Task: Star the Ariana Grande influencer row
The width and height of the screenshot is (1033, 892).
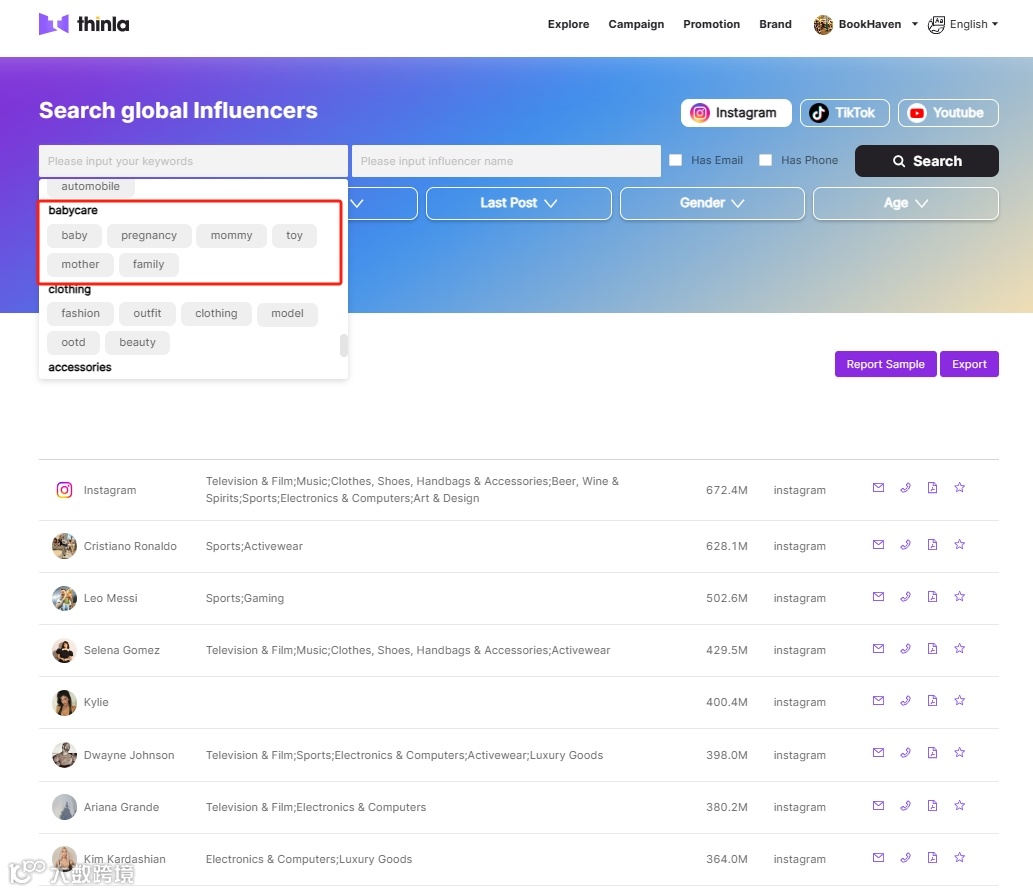Action: pos(959,806)
